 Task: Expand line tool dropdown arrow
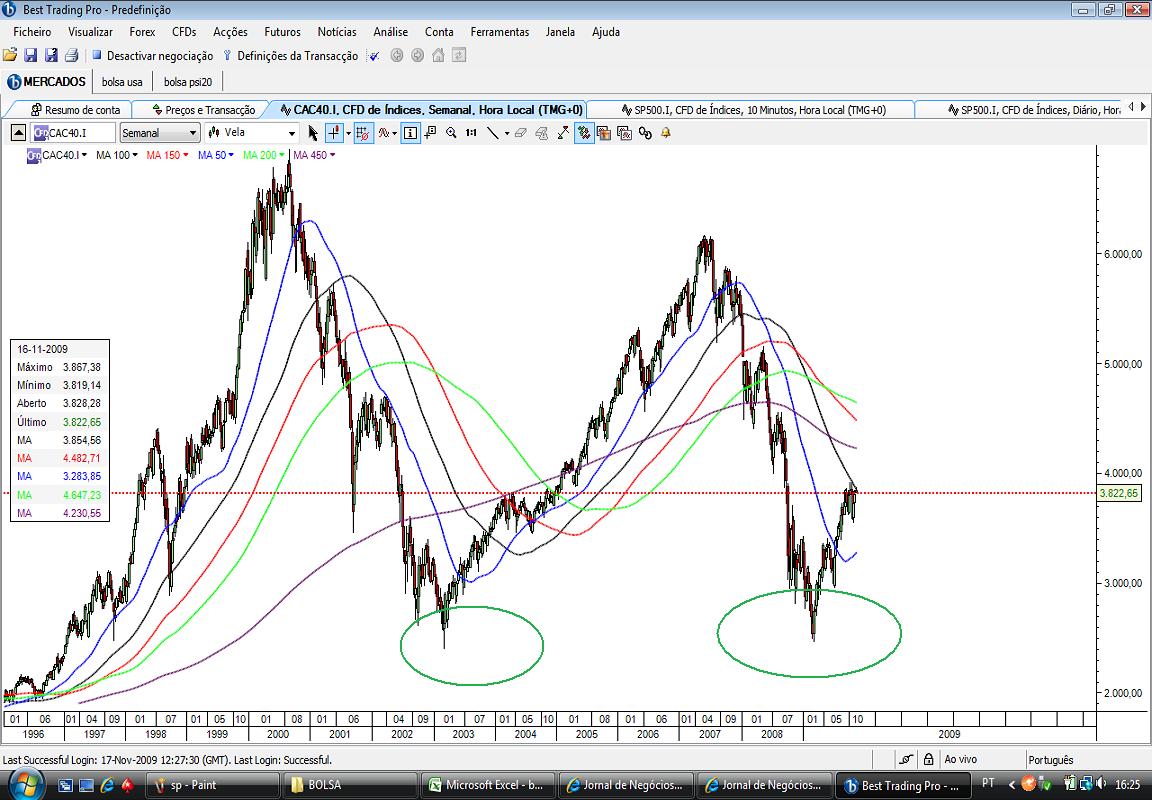[x=506, y=134]
